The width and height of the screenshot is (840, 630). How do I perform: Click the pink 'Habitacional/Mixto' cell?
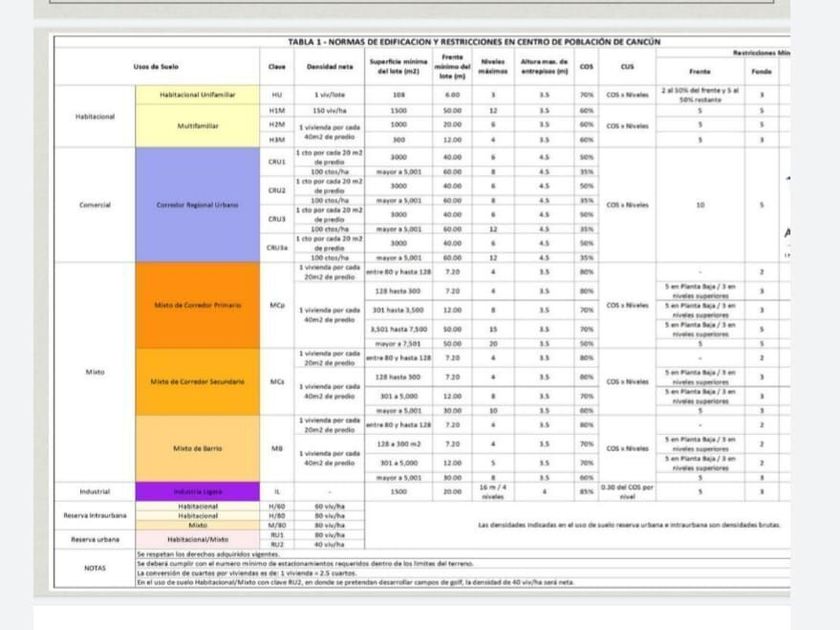click(x=198, y=539)
